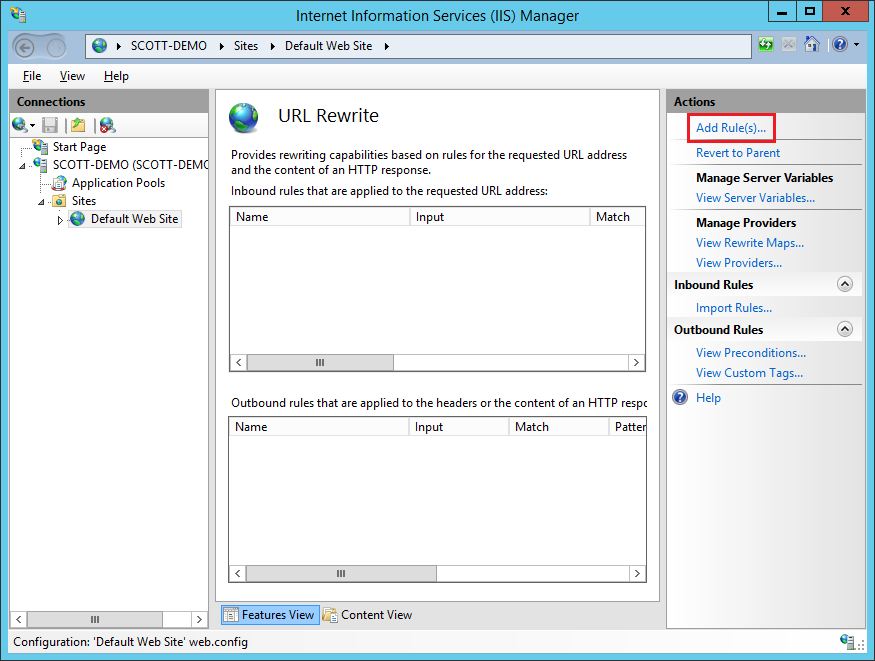Open the Help icon dropdown arrow
The image size is (875, 661).
click(857, 44)
